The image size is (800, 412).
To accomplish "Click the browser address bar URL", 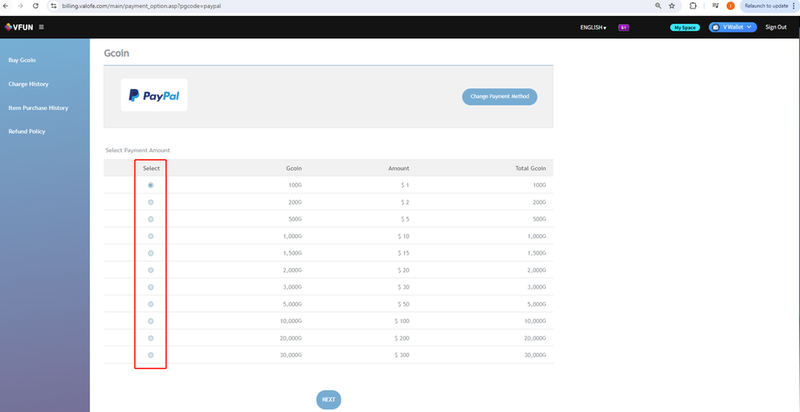I will click(141, 6).
